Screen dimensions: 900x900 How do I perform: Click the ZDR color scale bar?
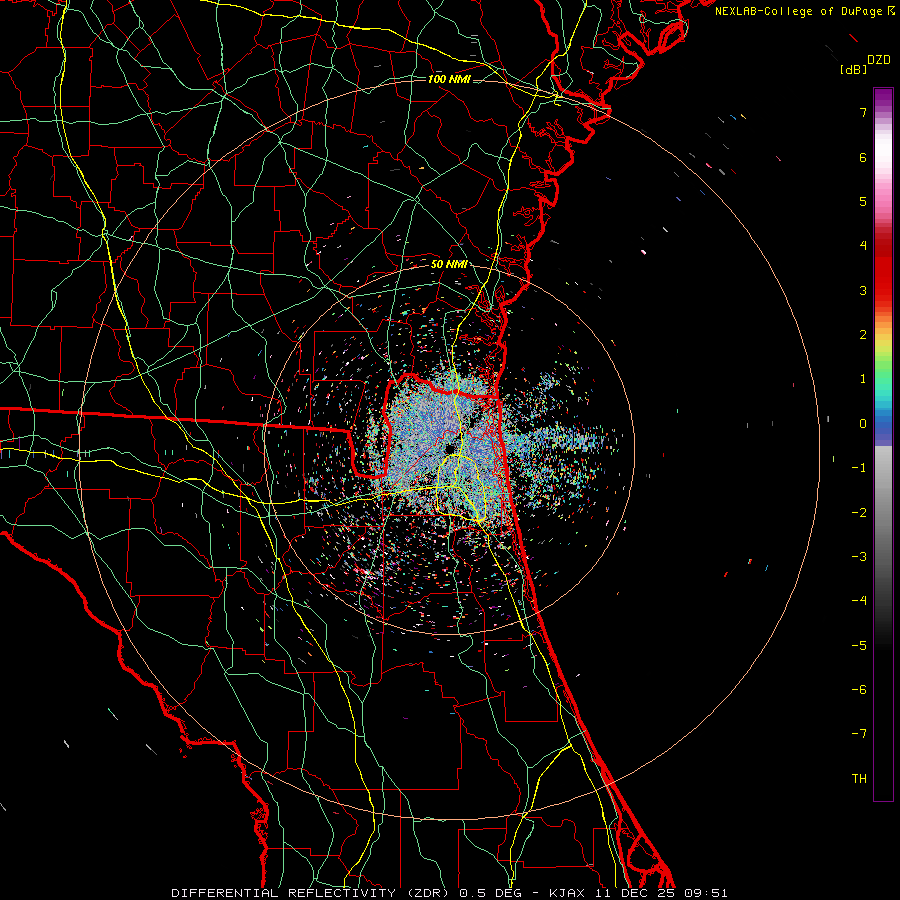point(883,444)
